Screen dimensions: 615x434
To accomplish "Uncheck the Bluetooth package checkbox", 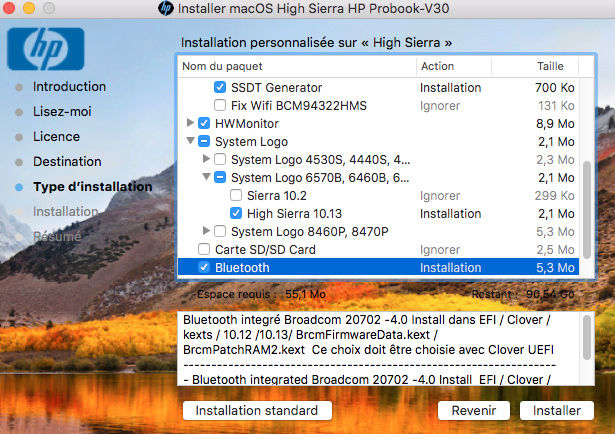I will click(x=204, y=267).
